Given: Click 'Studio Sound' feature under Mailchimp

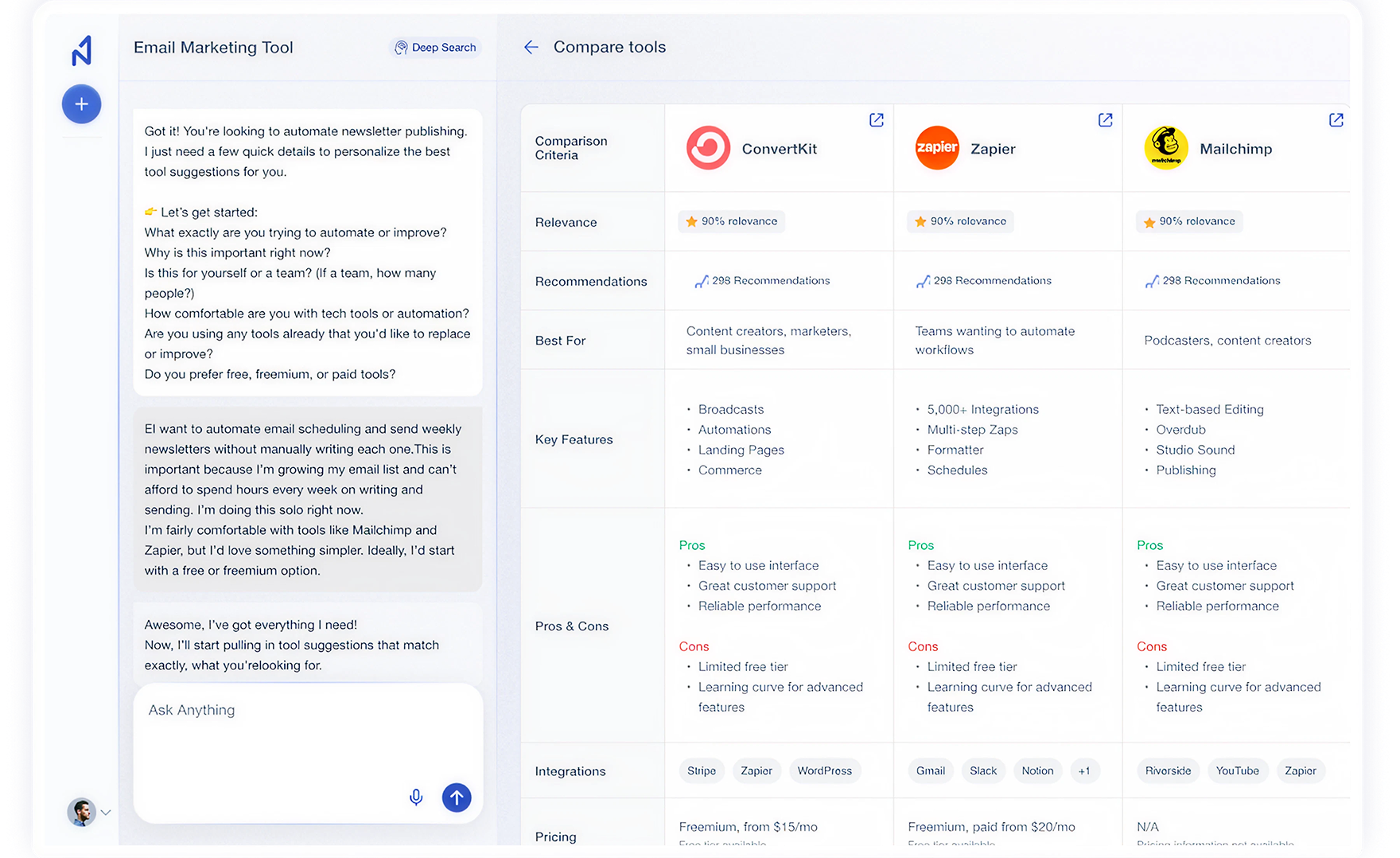Looking at the screenshot, I should [1196, 450].
